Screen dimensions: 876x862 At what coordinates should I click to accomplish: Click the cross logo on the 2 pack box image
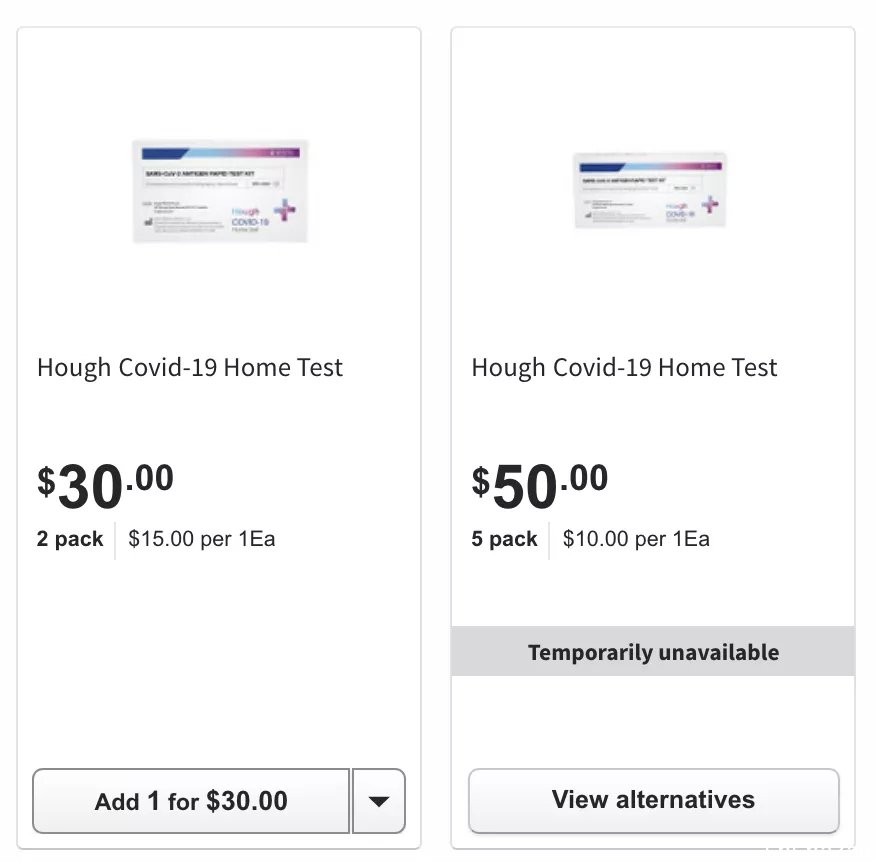point(285,210)
